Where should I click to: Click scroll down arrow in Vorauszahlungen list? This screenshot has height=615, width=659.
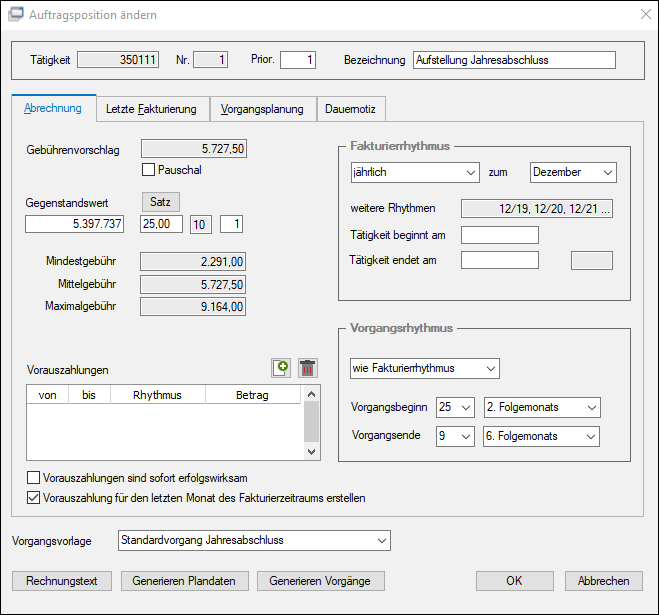(x=311, y=451)
